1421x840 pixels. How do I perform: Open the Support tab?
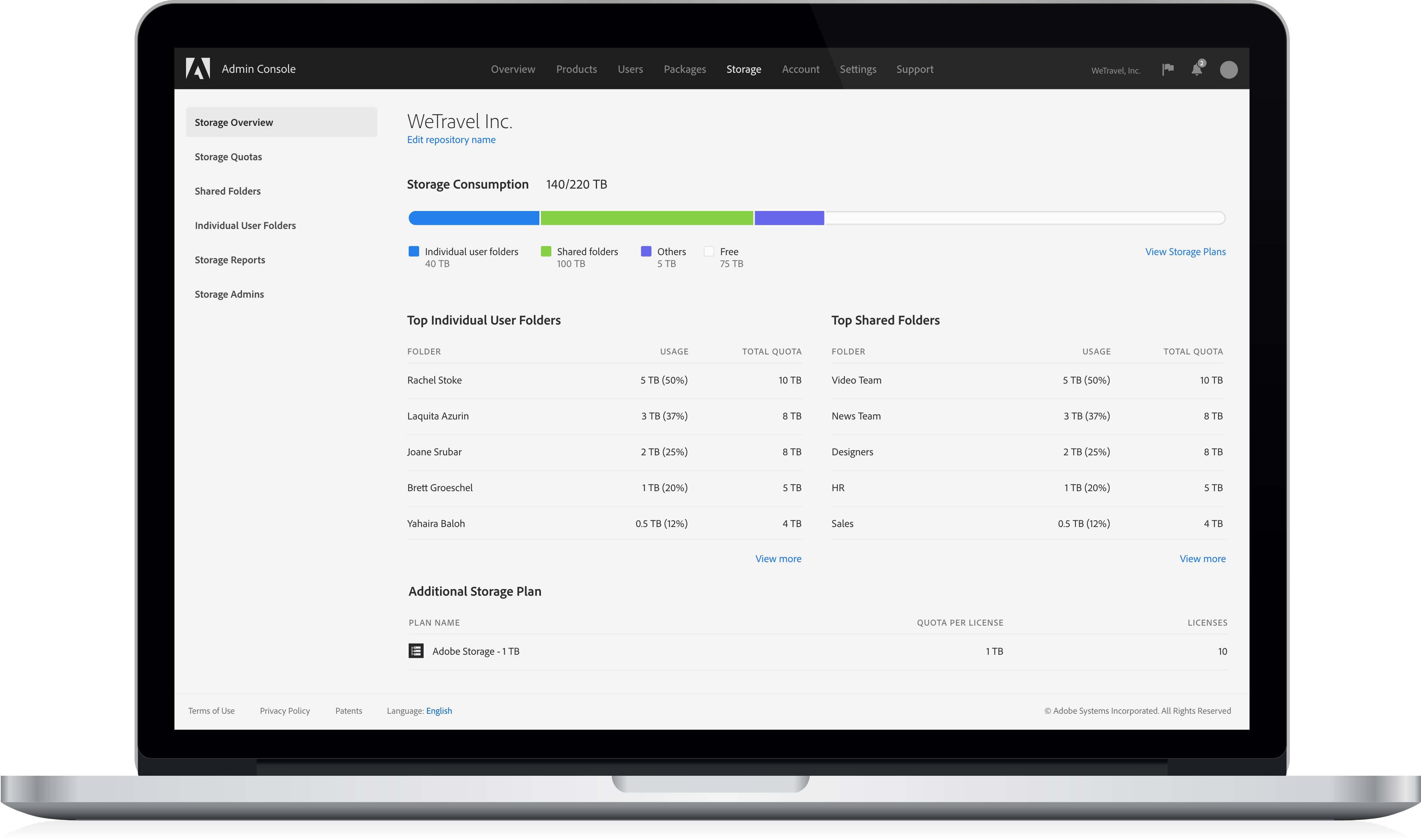[915, 69]
